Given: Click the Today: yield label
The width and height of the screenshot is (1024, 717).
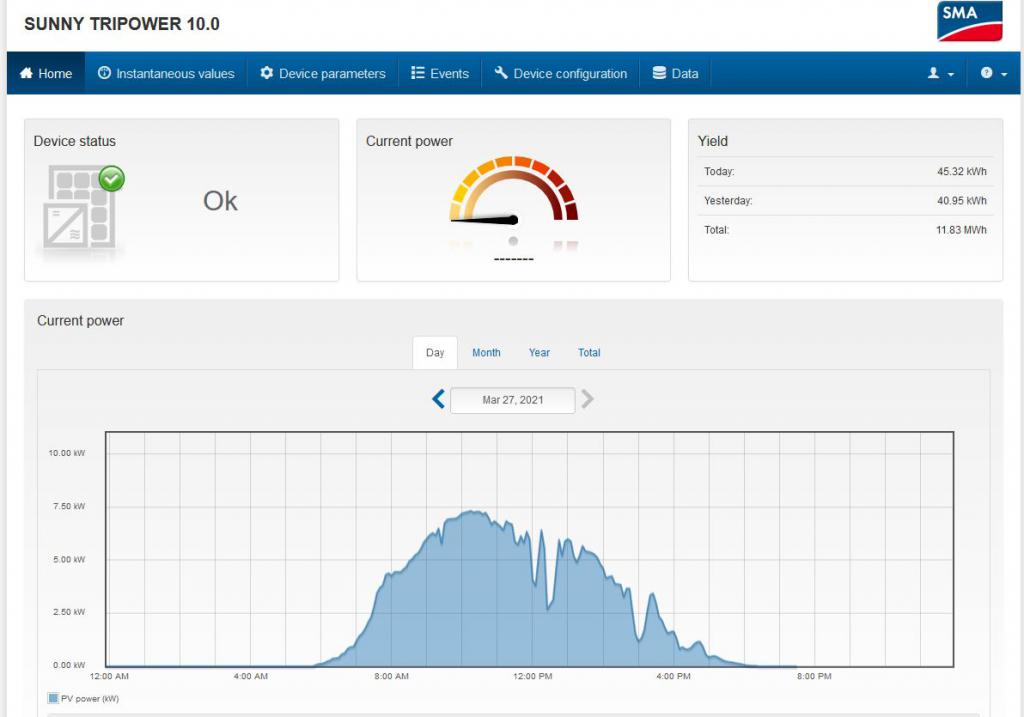Looking at the screenshot, I should [719, 172].
